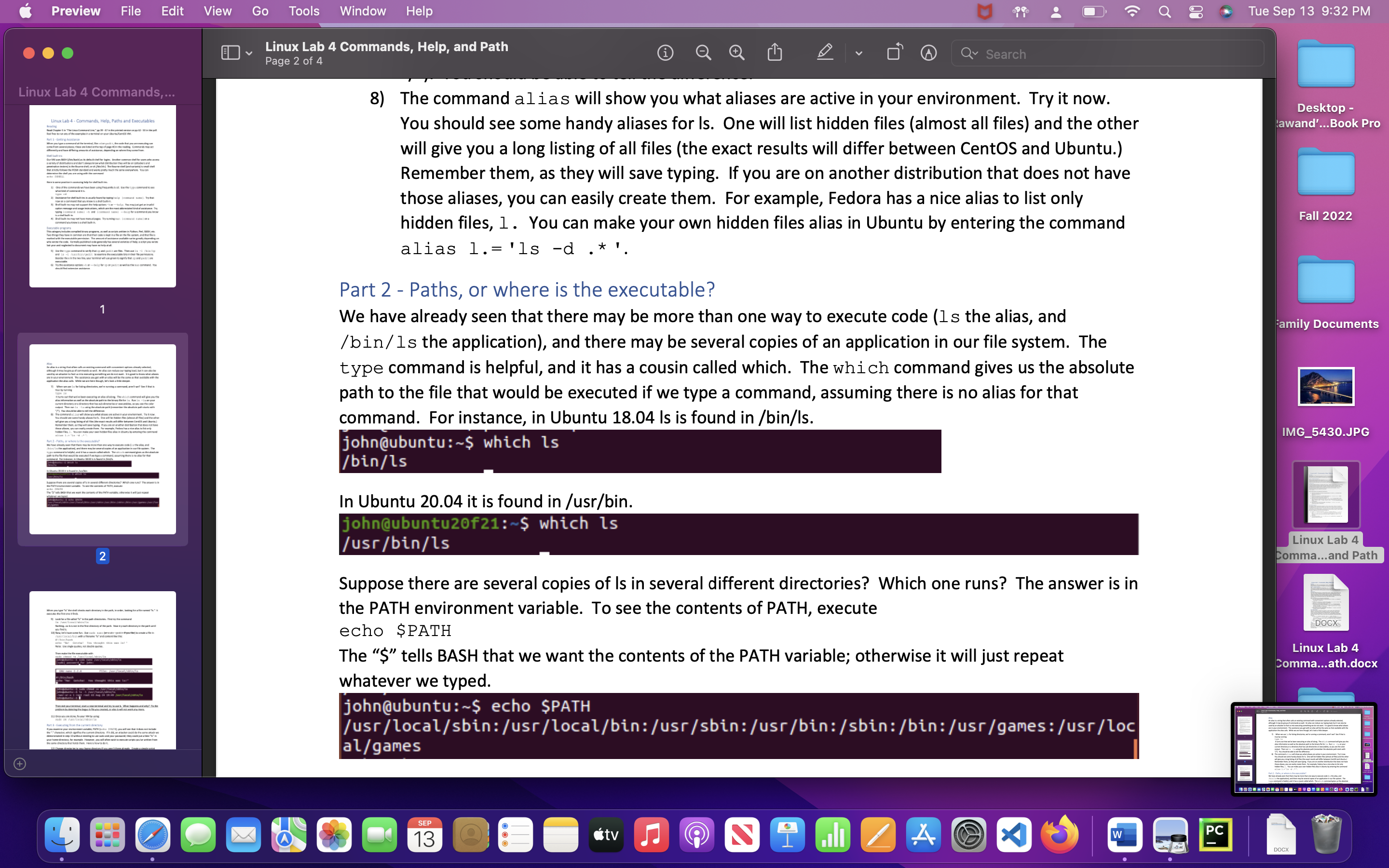Open Control Center in menu bar
The width and height of the screenshot is (1389, 868).
[x=1196, y=12]
